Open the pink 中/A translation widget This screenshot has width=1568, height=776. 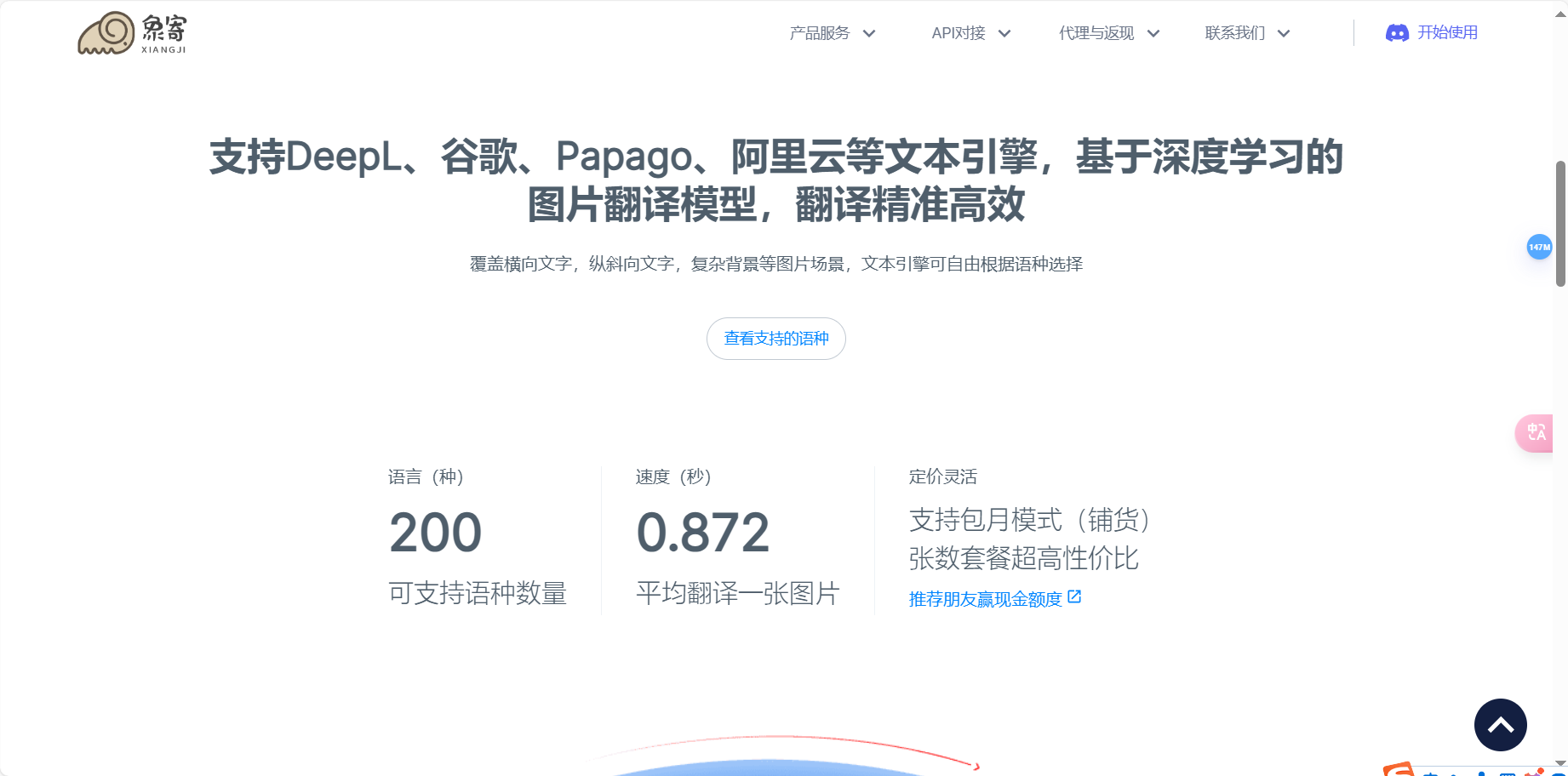pyautogui.click(x=1535, y=432)
